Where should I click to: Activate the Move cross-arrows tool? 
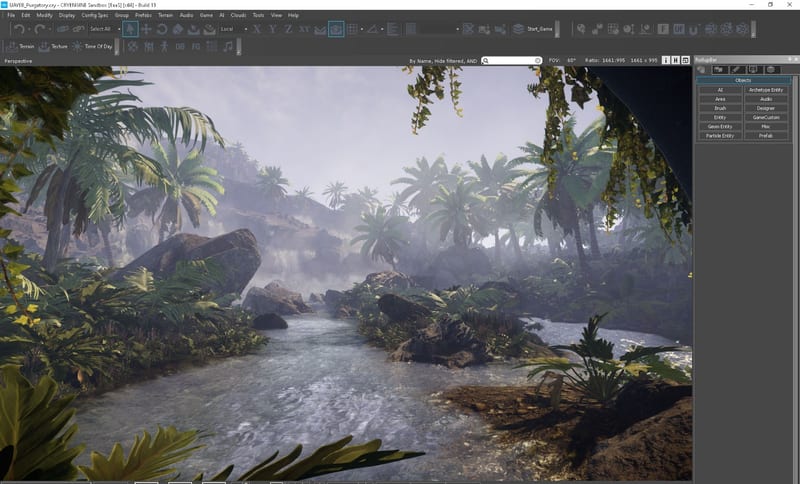(146, 29)
